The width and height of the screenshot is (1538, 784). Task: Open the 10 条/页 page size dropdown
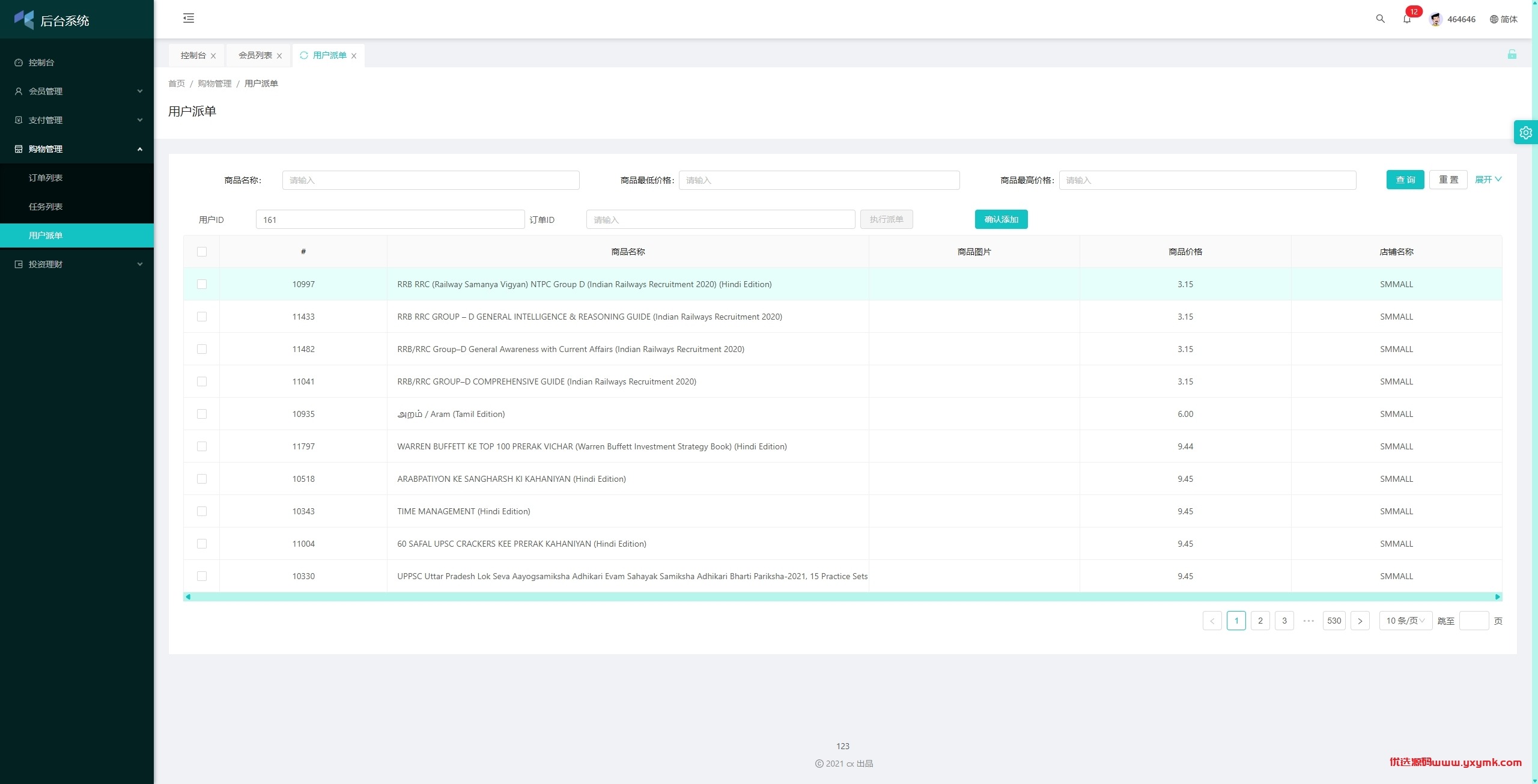[1405, 621]
